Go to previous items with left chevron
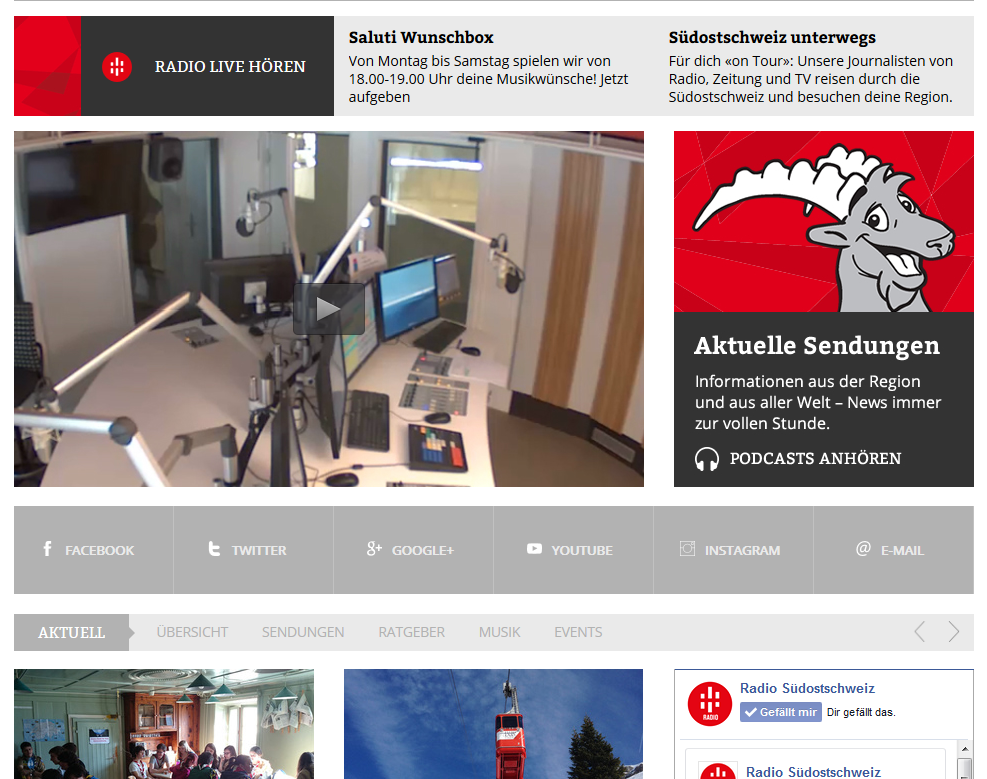The height and width of the screenshot is (779, 987). tap(920, 631)
